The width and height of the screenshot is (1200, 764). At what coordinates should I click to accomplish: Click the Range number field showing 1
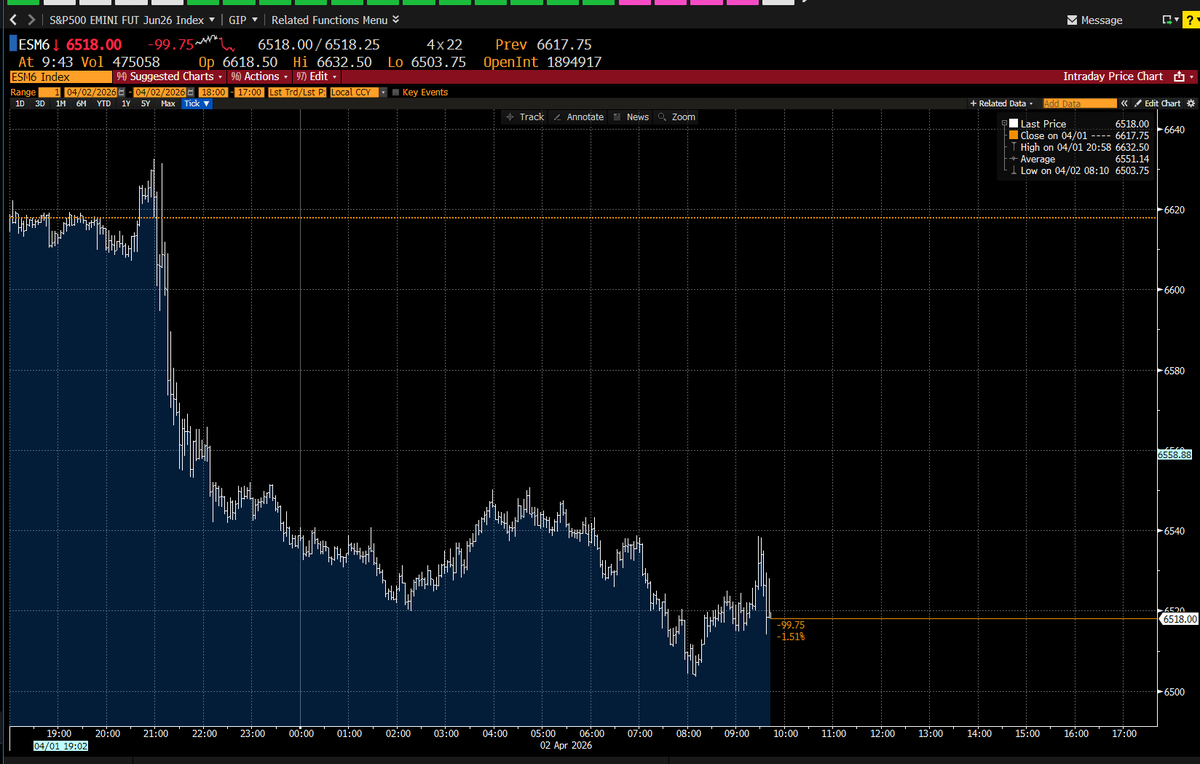click(x=50, y=92)
